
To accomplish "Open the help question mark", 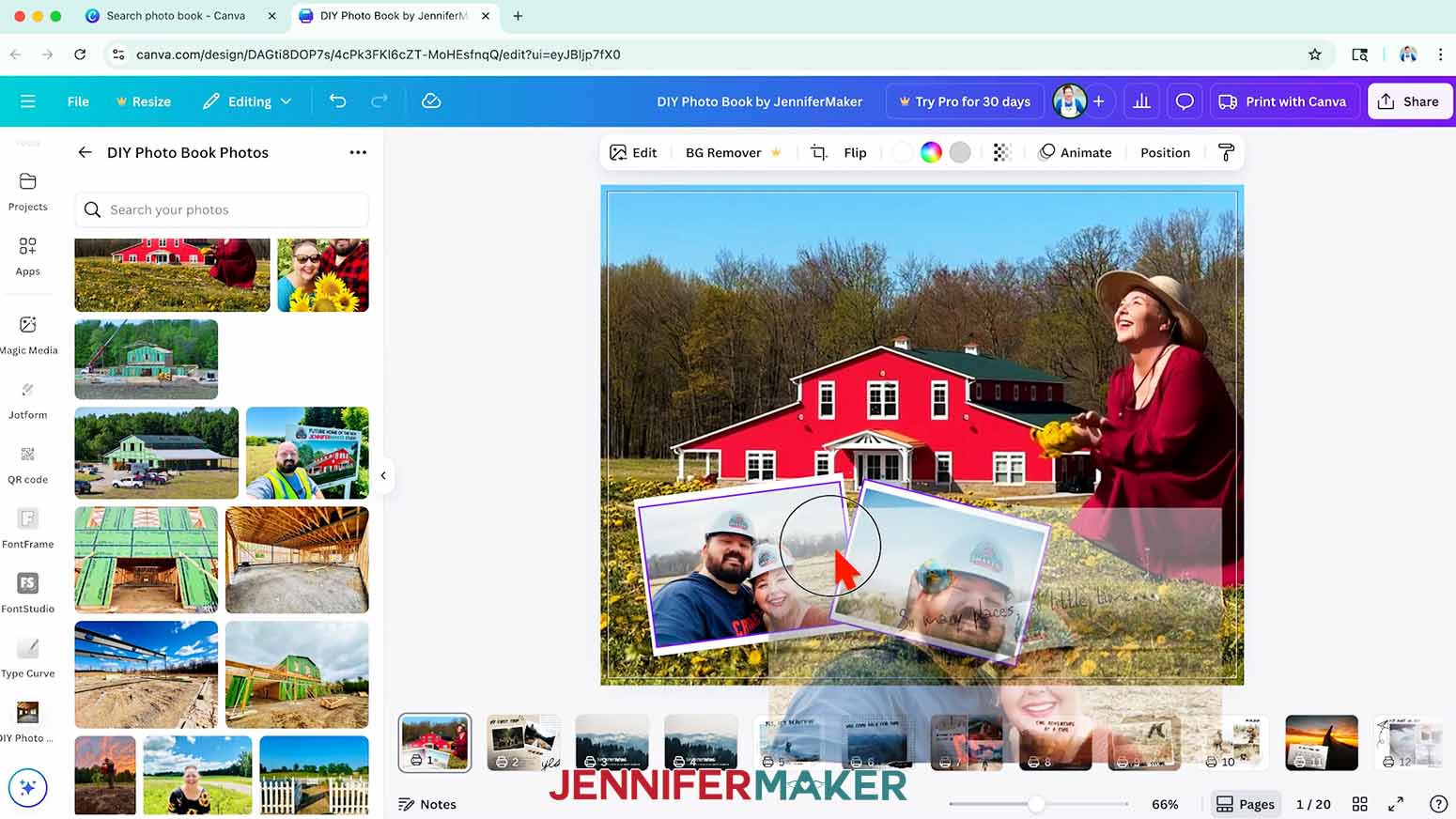I will [1438, 804].
